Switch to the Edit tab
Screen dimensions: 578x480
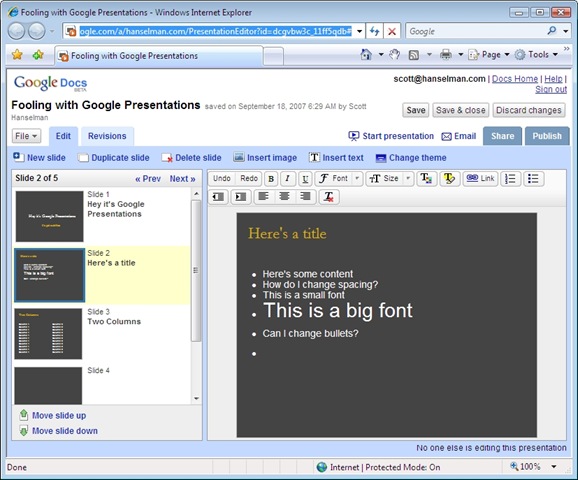(63, 136)
